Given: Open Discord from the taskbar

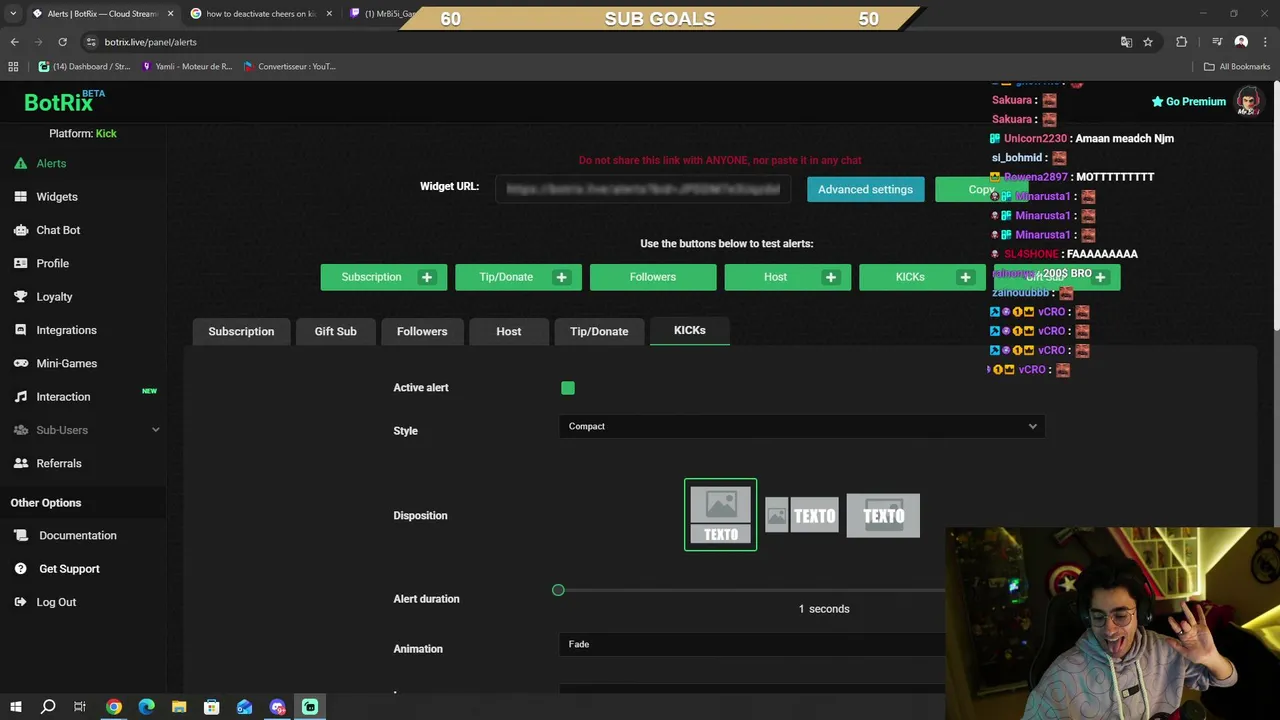Looking at the screenshot, I should click(277, 707).
